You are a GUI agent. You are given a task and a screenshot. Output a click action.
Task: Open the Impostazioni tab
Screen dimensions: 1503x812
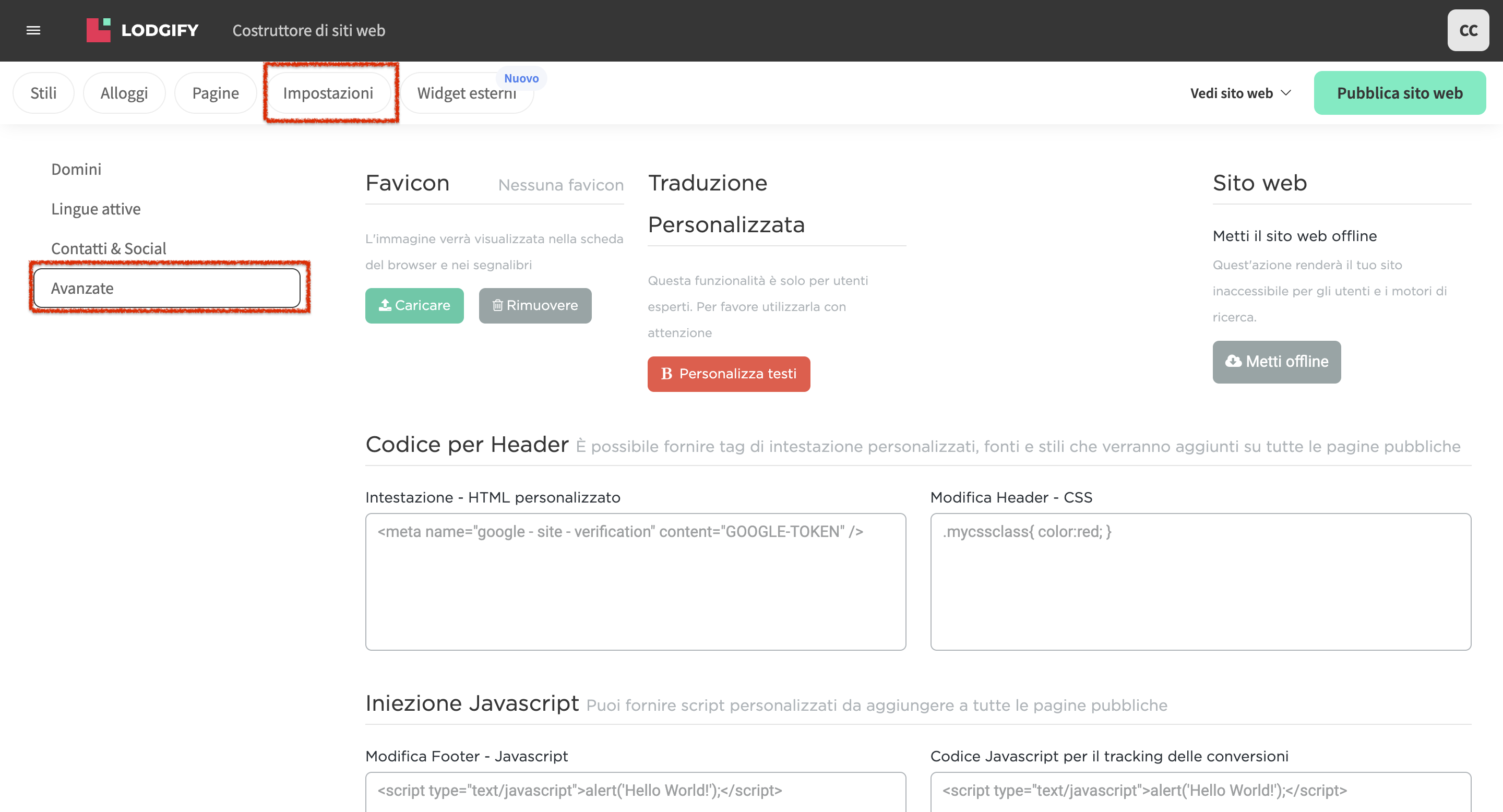pos(328,93)
